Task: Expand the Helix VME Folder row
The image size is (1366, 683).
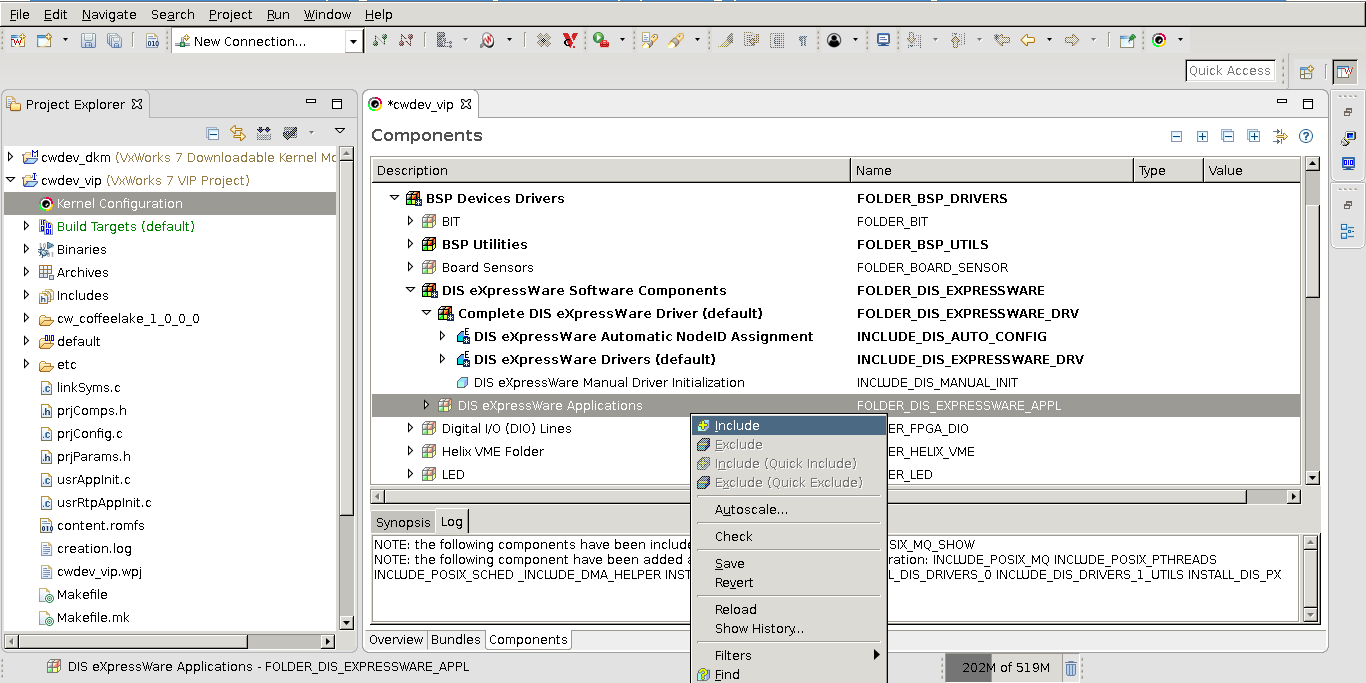Action: 410,451
